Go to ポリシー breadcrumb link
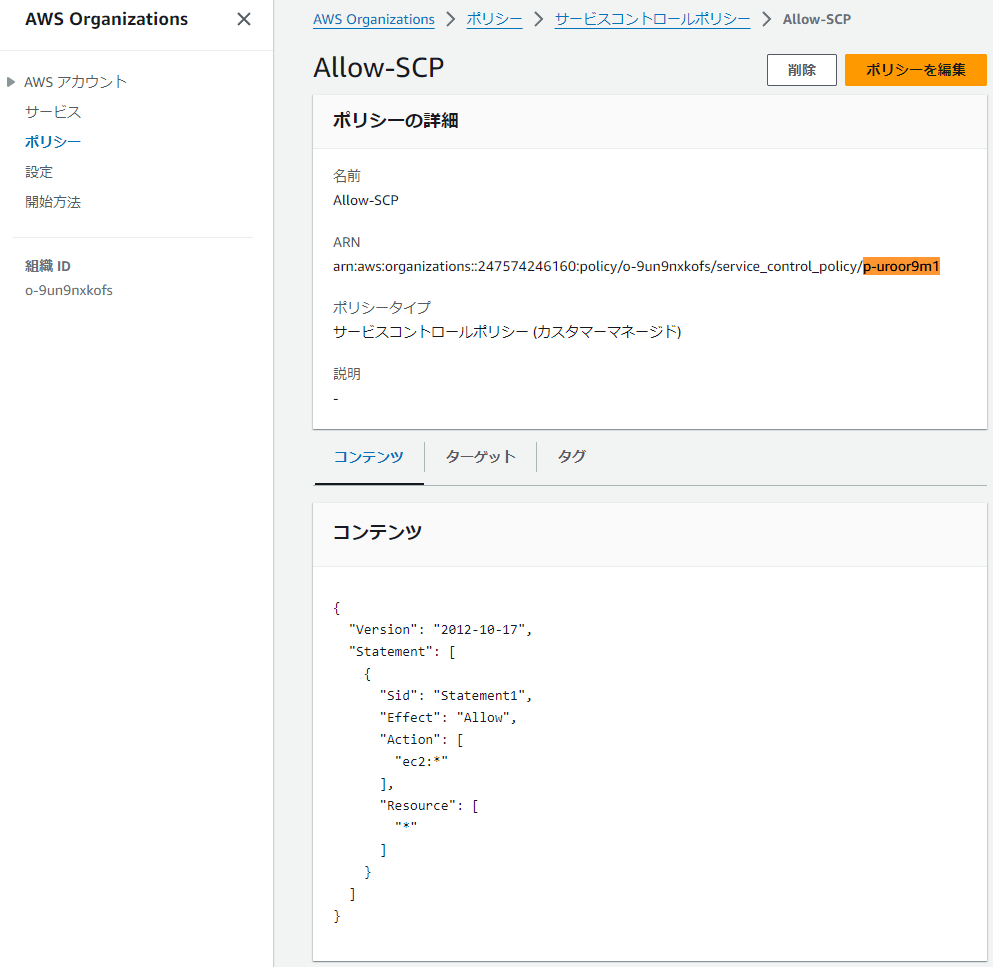The width and height of the screenshot is (993, 967). click(494, 20)
